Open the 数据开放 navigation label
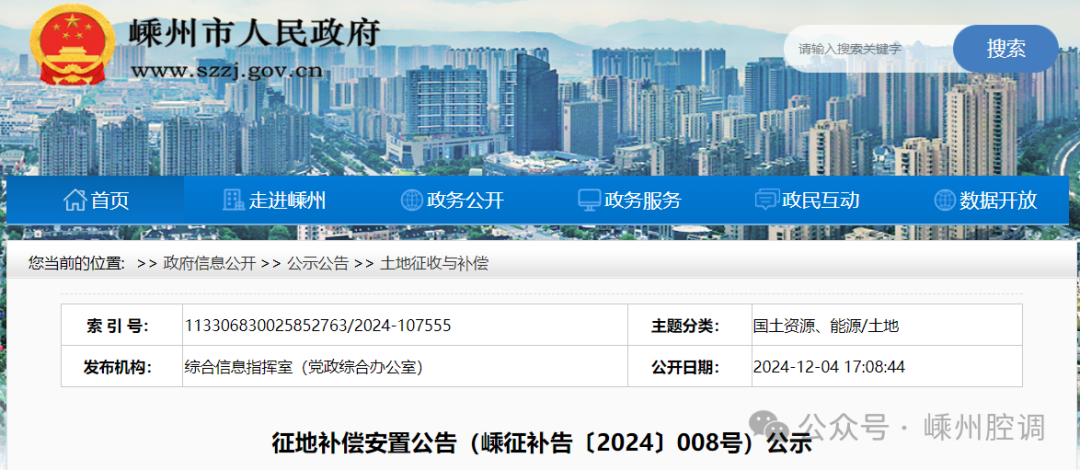This screenshot has width=1080, height=470. coord(998,200)
